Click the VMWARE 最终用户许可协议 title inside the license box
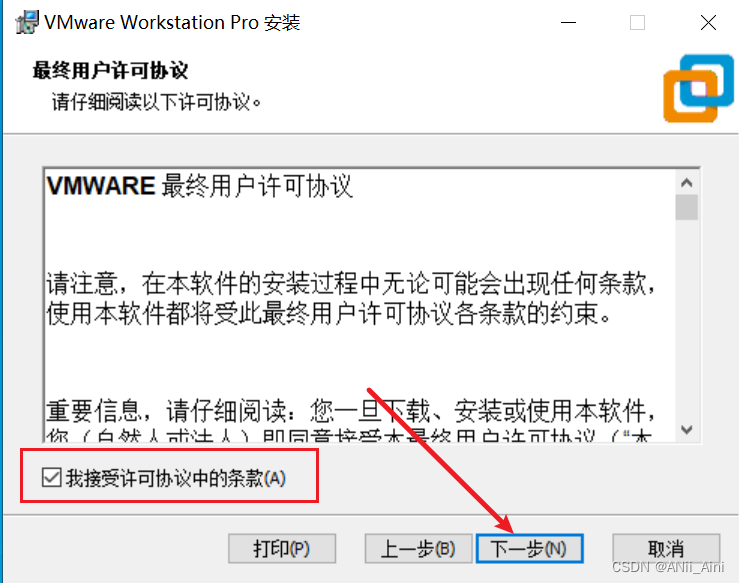Screen dimensions: 739x583 coord(200,186)
